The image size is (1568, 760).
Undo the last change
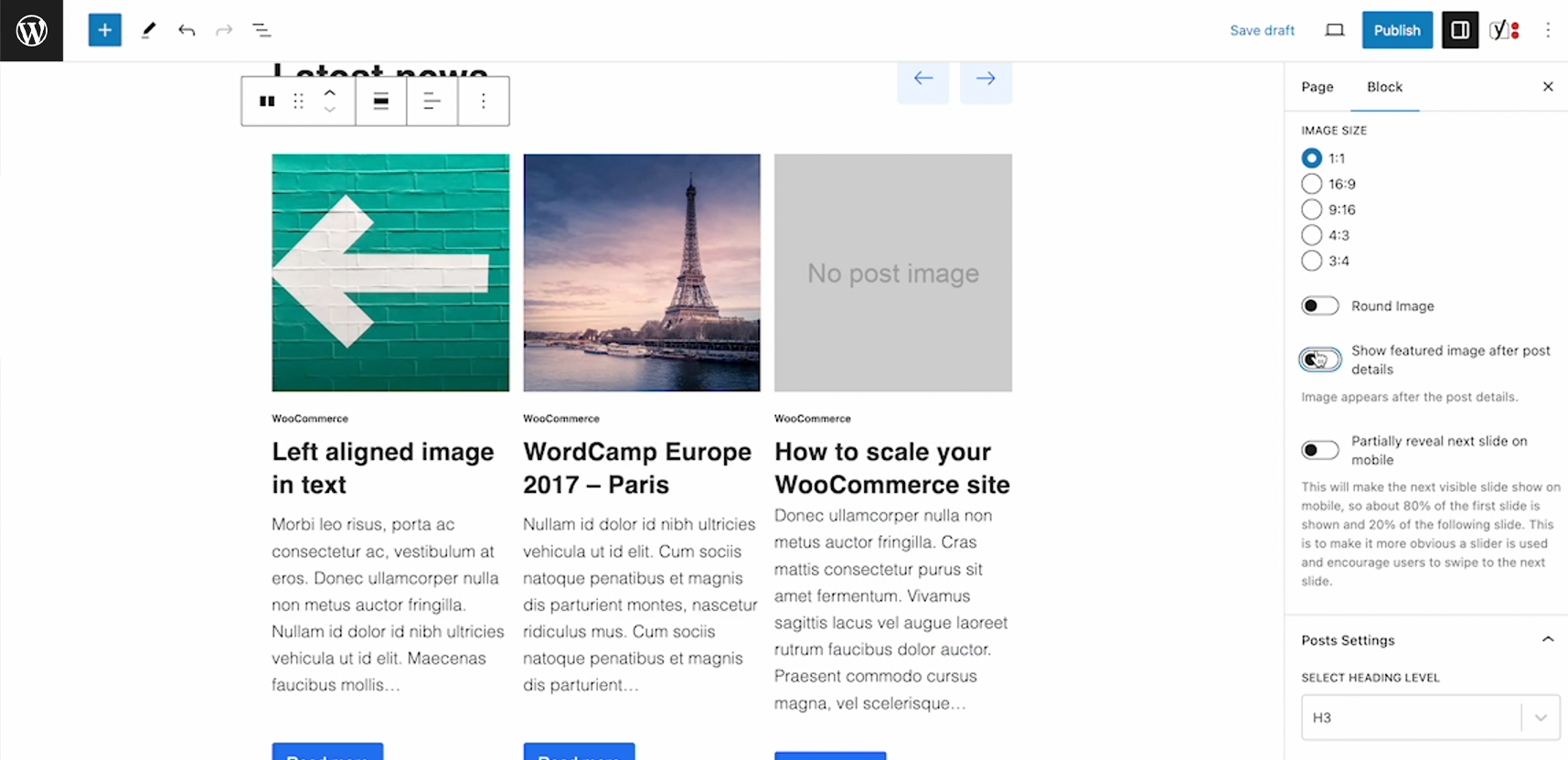tap(187, 30)
